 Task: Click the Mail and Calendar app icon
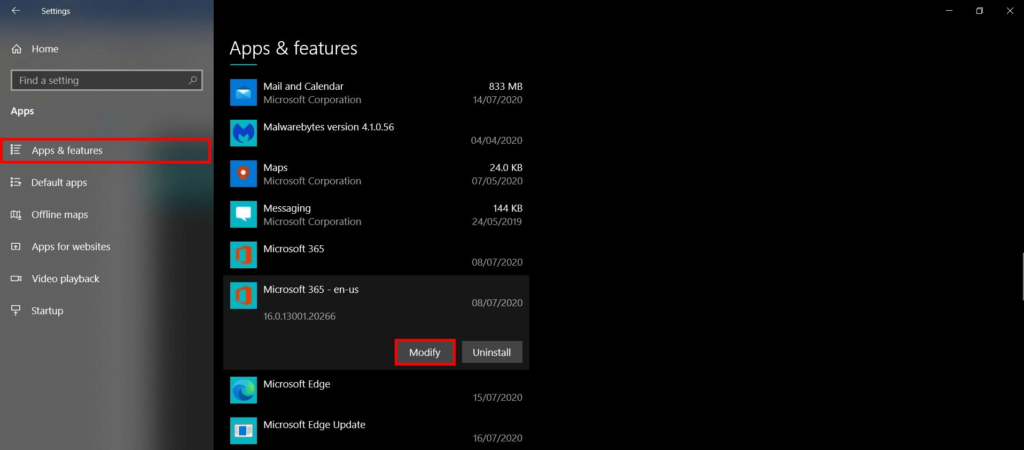click(x=244, y=93)
